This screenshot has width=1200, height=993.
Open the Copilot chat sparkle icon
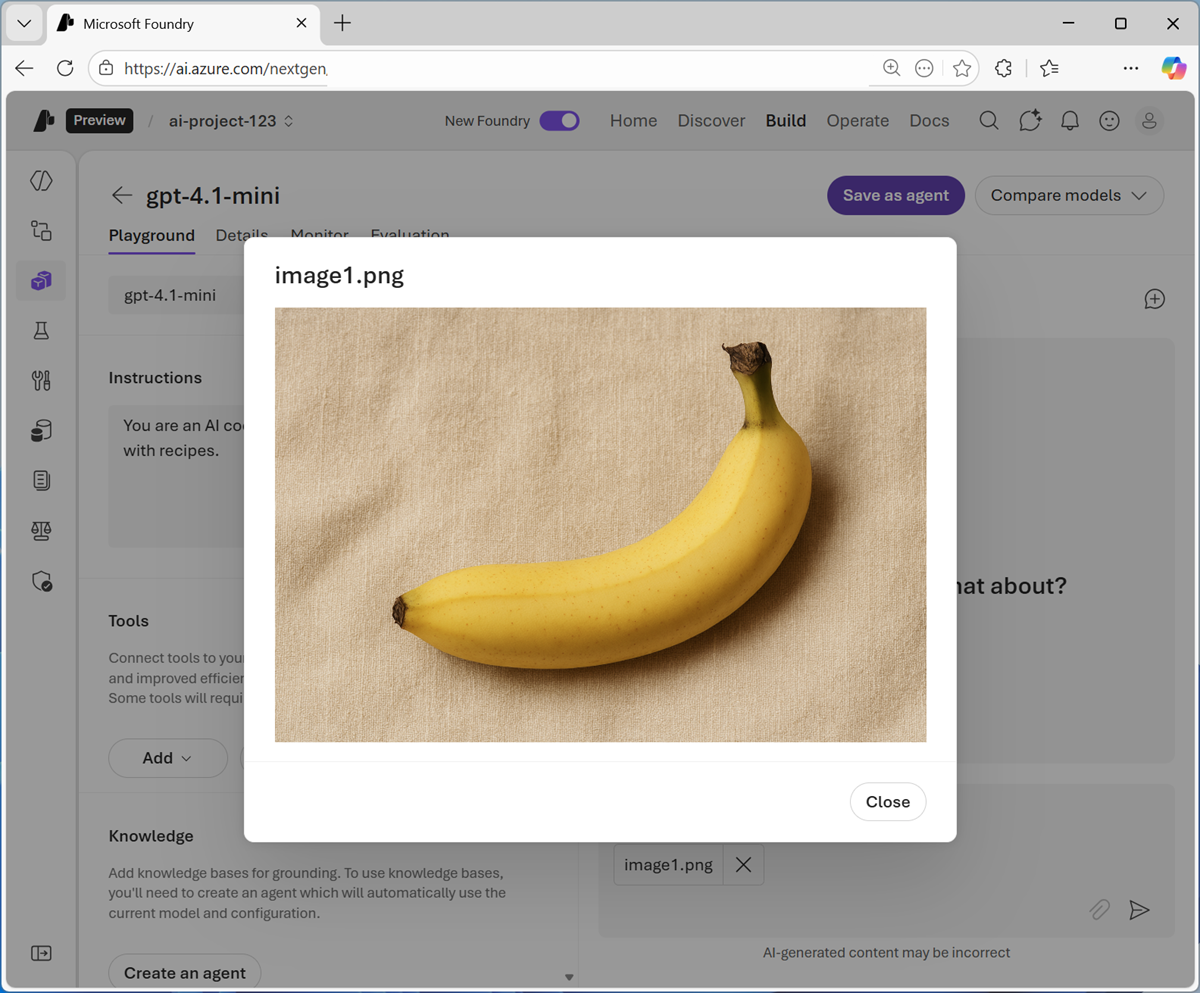coord(1029,120)
